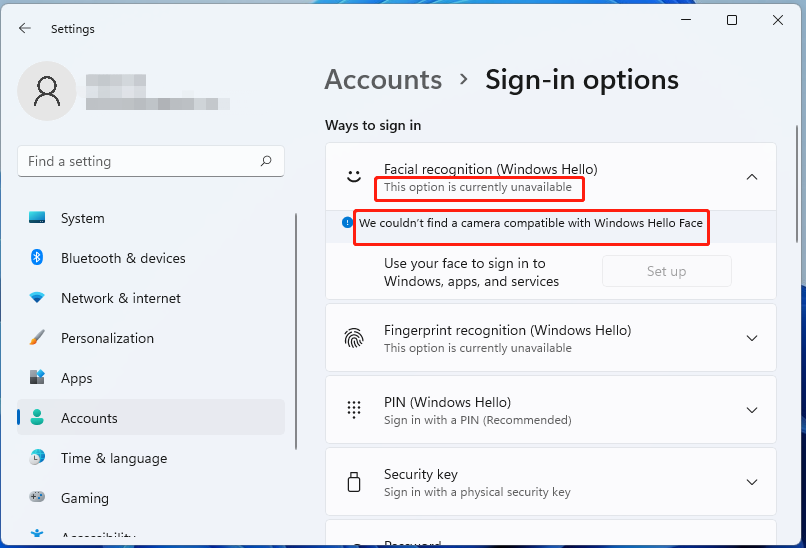
Task: Go to Network & internet
Action: (x=151, y=298)
